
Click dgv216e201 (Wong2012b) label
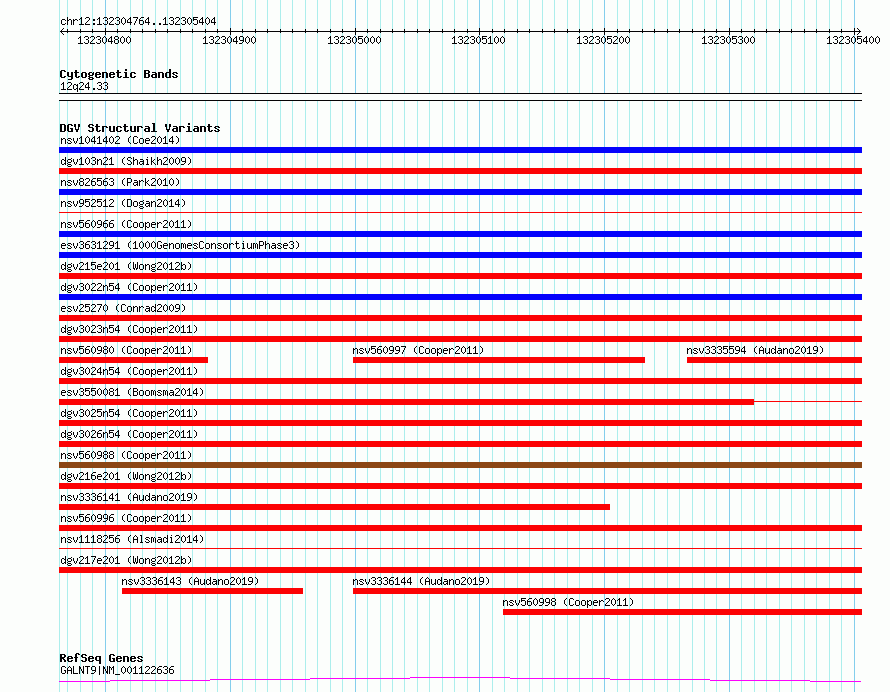point(126,476)
